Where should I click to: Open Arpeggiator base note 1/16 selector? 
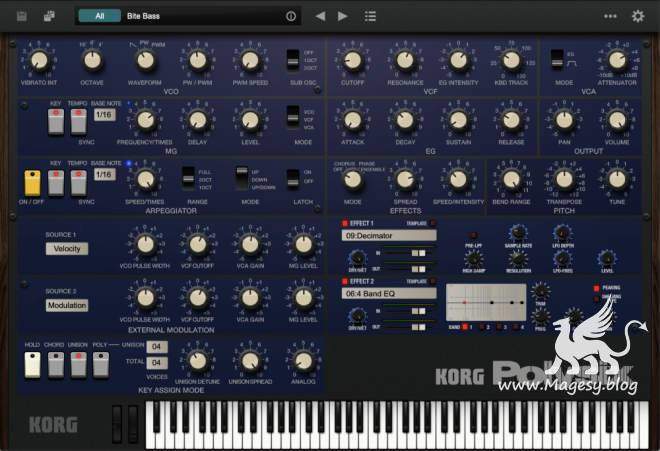click(x=104, y=174)
